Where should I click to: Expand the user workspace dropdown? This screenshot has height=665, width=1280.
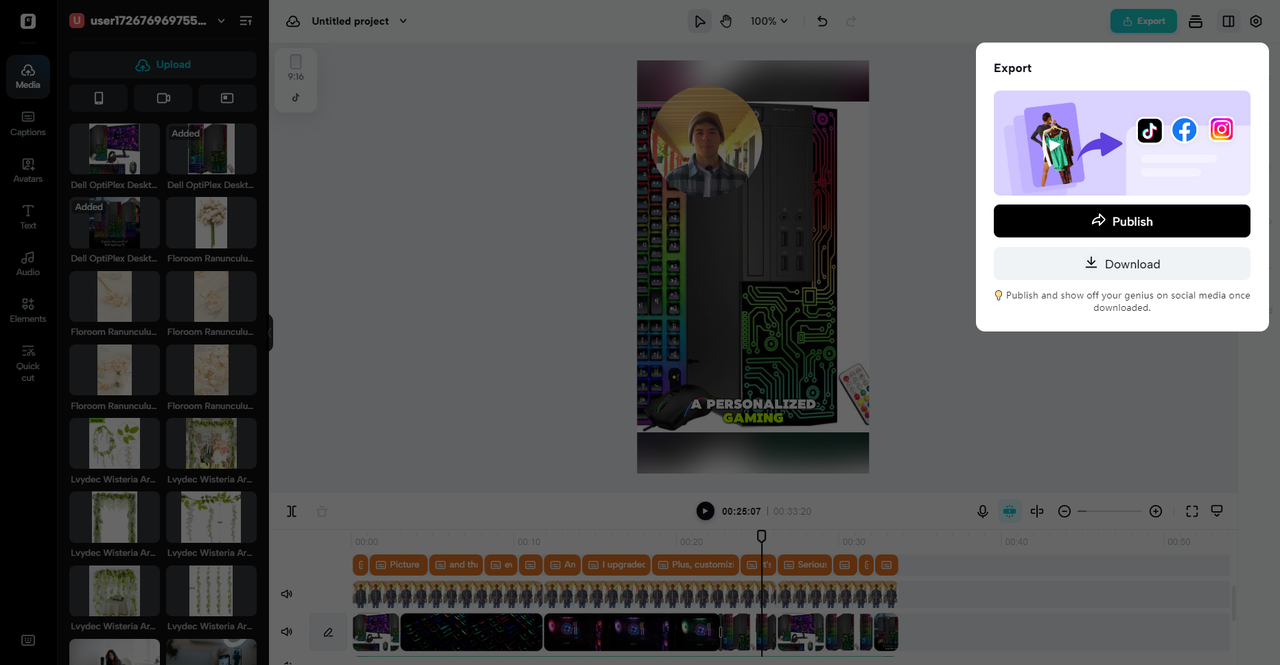click(221, 21)
